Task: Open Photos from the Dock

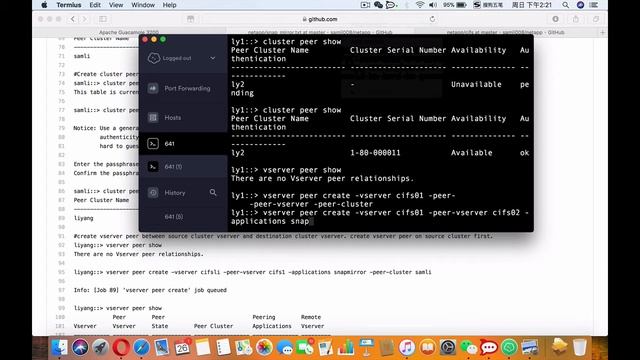Action: coord(264,347)
